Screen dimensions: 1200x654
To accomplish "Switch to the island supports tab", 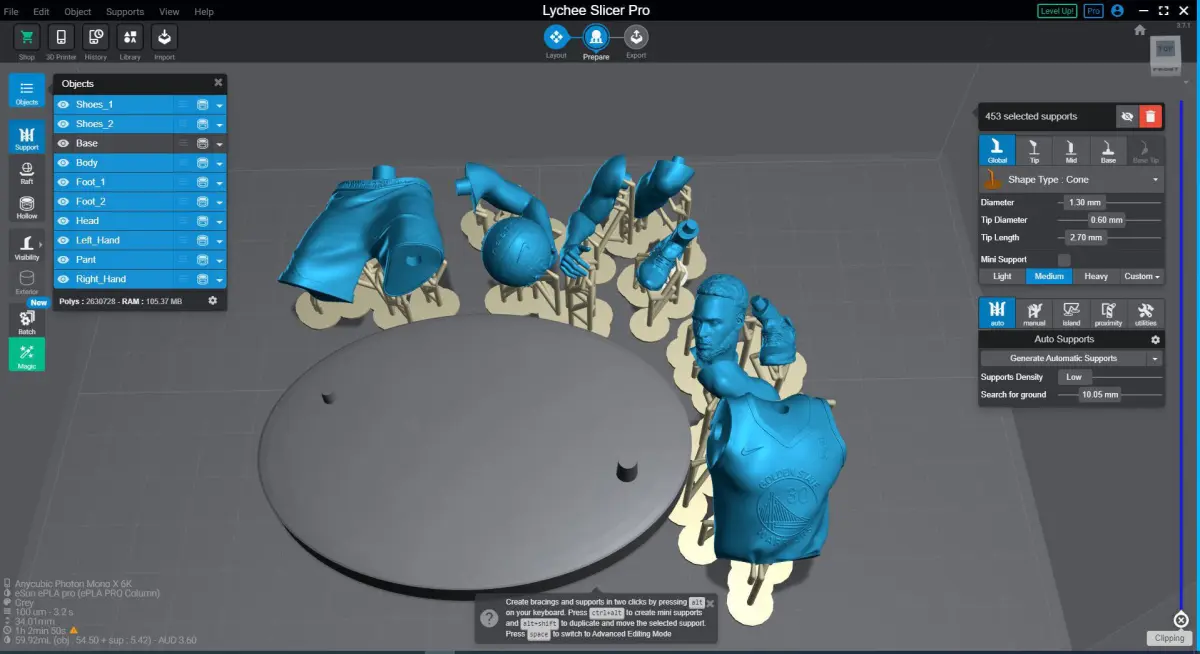I will (x=1071, y=313).
